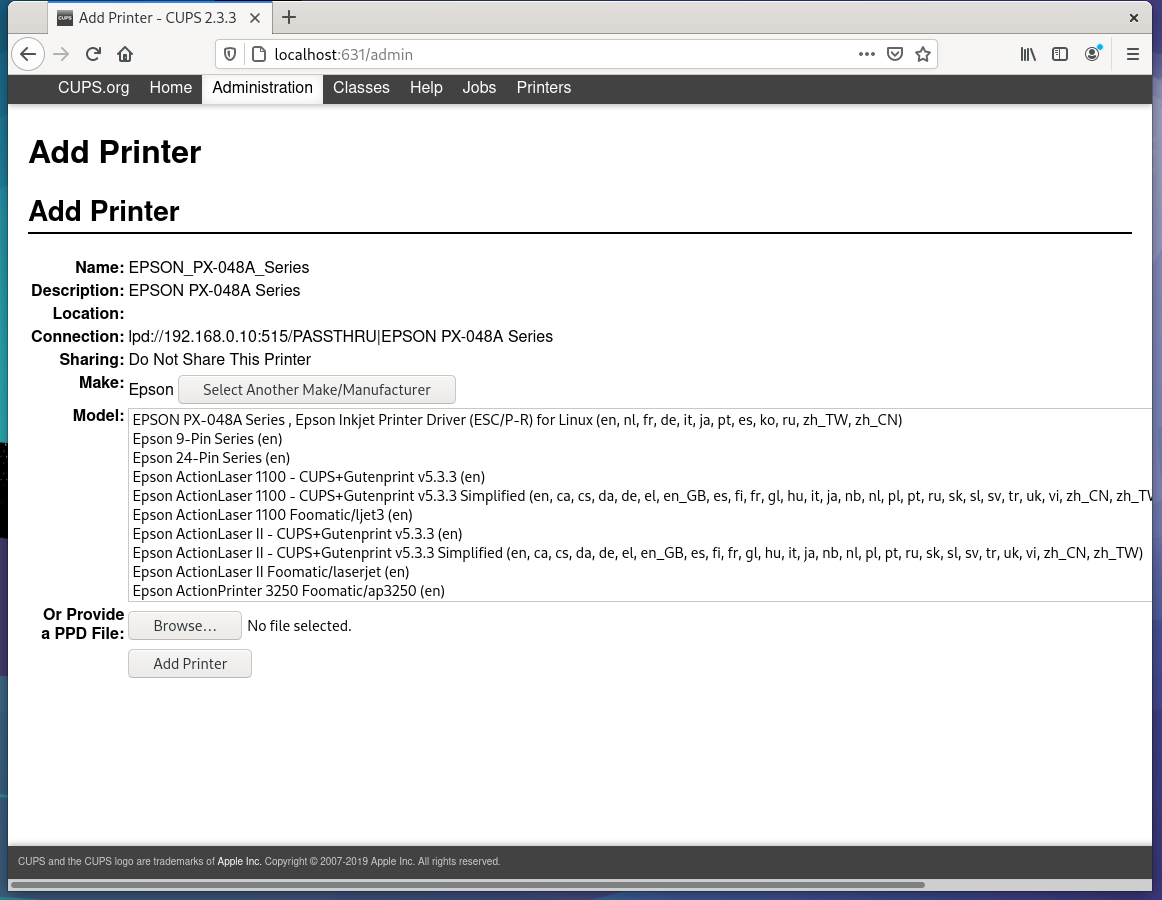This screenshot has width=1162, height=900.
Task: Reload the page with the refresh icon
Action: click(93, 54)
